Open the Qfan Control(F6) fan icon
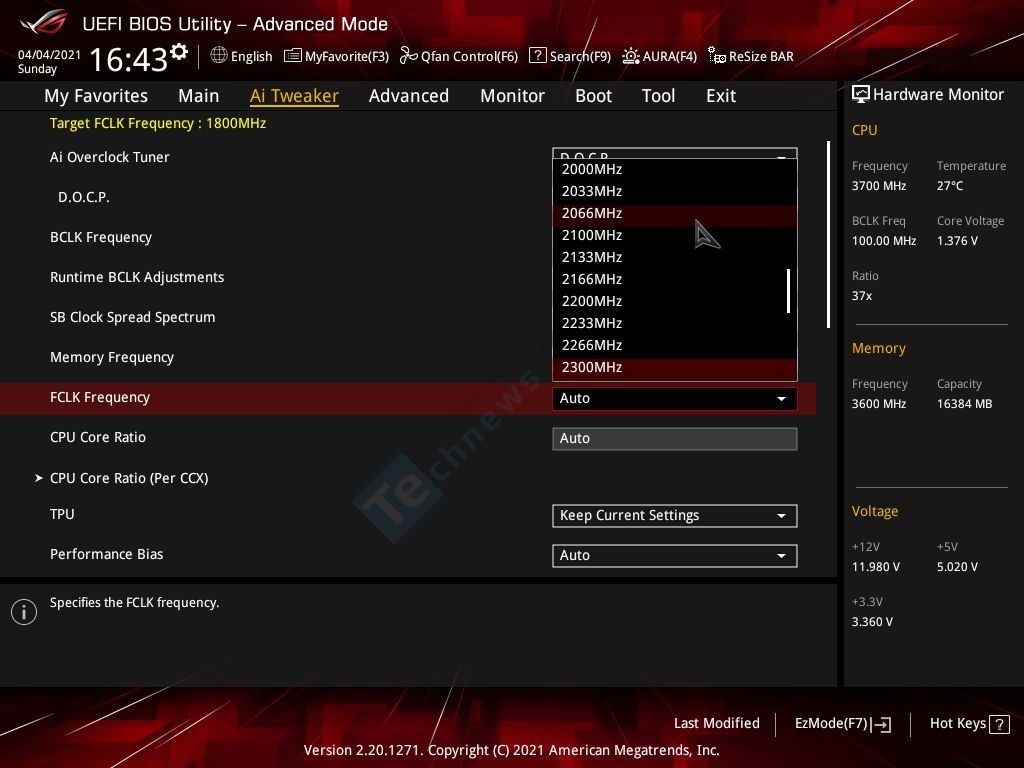Viewport: 1024px width, 768px height. point(409,56)
